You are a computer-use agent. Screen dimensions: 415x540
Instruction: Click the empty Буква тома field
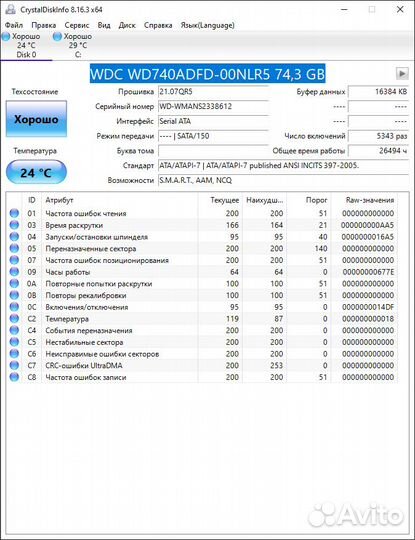point(213,151)
